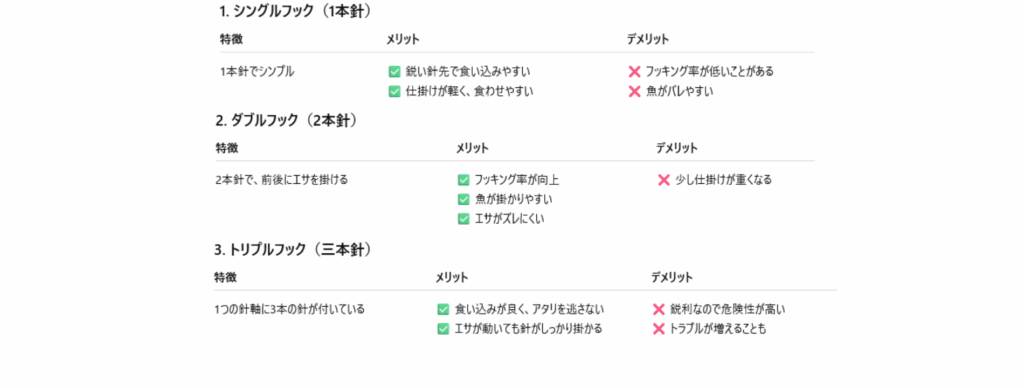Click red X beside フッキング率が低いことがある
Viewport: 1024px width, 388px height.
634,72
